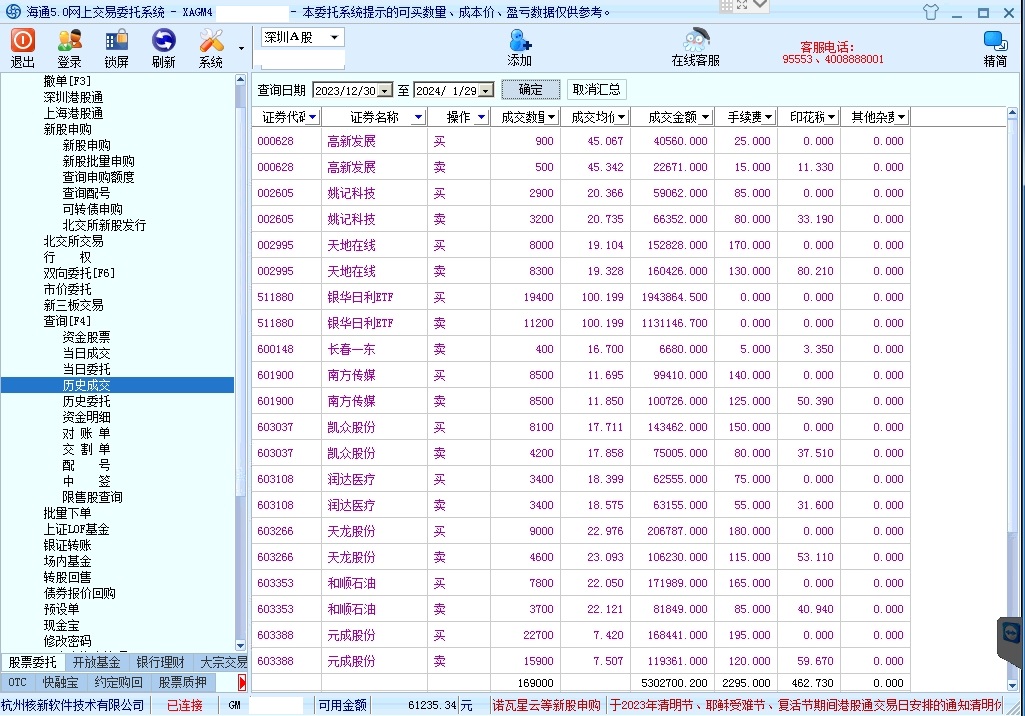Open 当日成交 in the tree
The image size is (1025, 716).
(86, 353)
